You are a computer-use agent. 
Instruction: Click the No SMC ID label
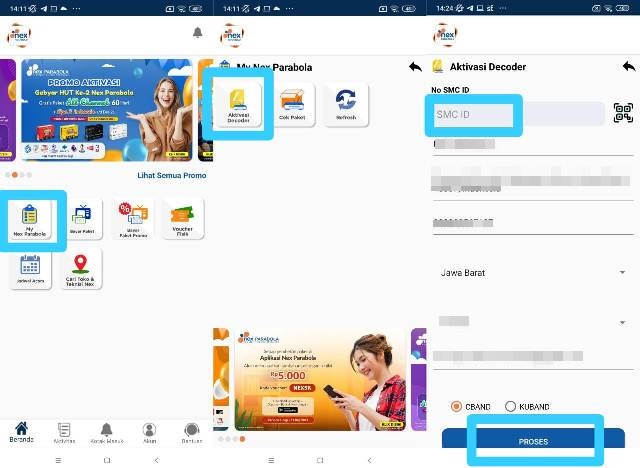click(x=450, y=90)
